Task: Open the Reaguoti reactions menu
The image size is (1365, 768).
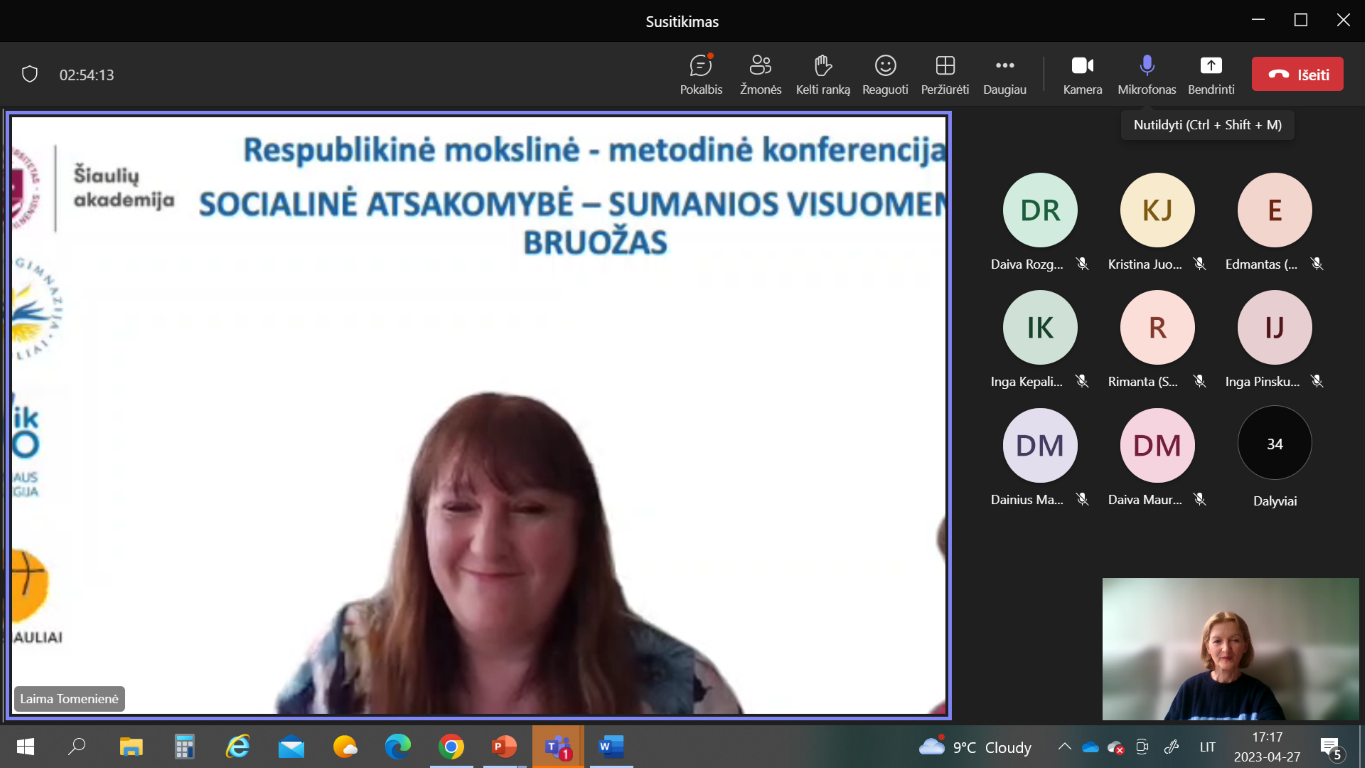Action: [885, 75]
